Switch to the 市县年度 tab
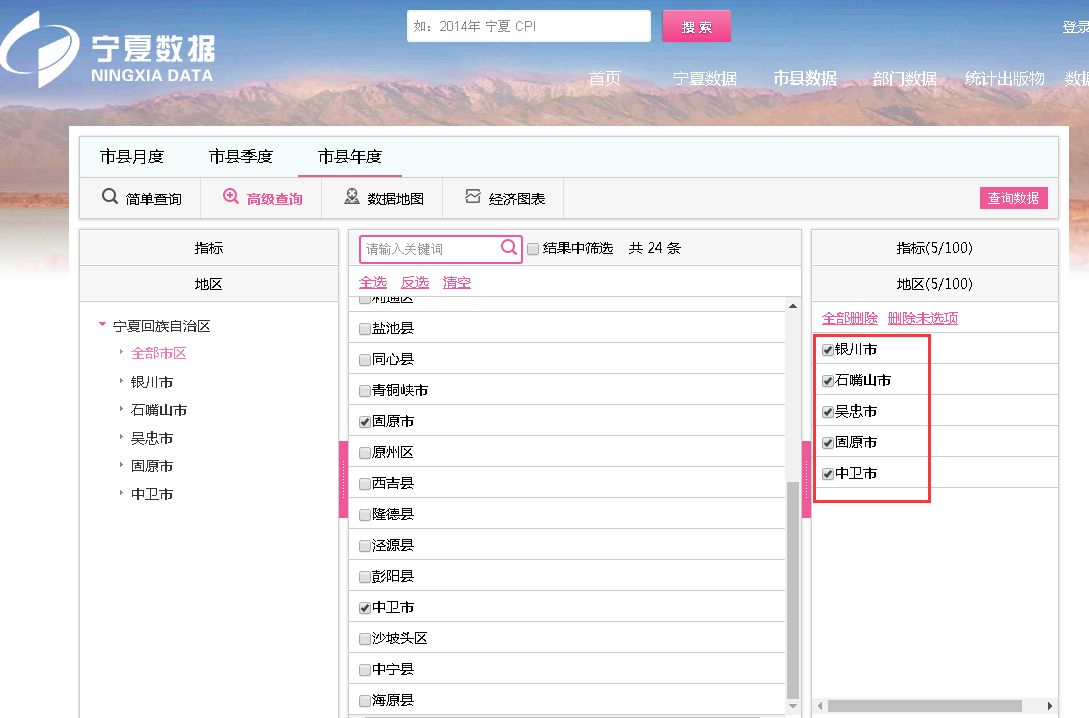The image size is (1089, 718). pos(350,157)
